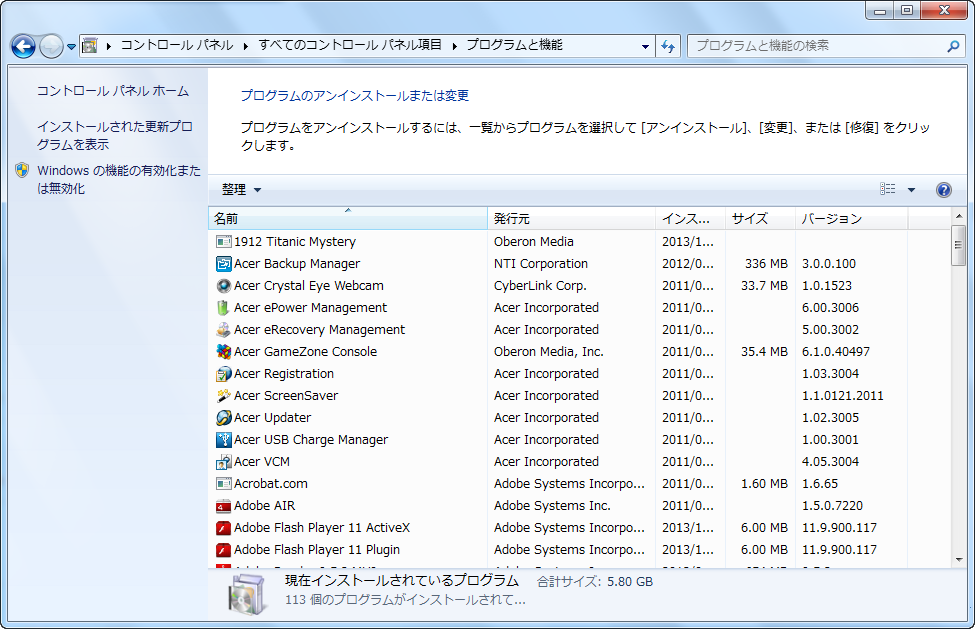Click the プログラムと機能 breadcrumb

click(x=514, y=45)
